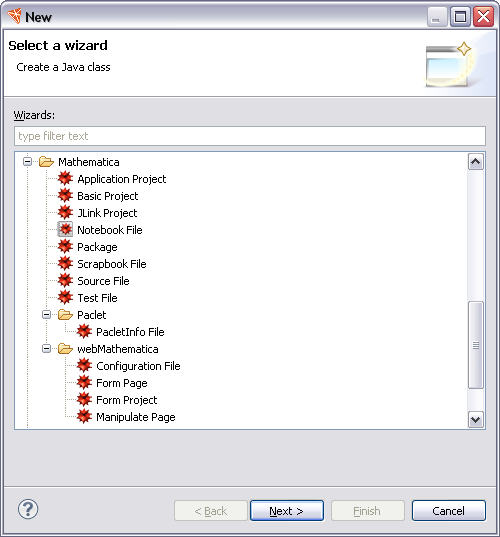
Task: Choose the Form Project entry
Action: coord(126,400)
